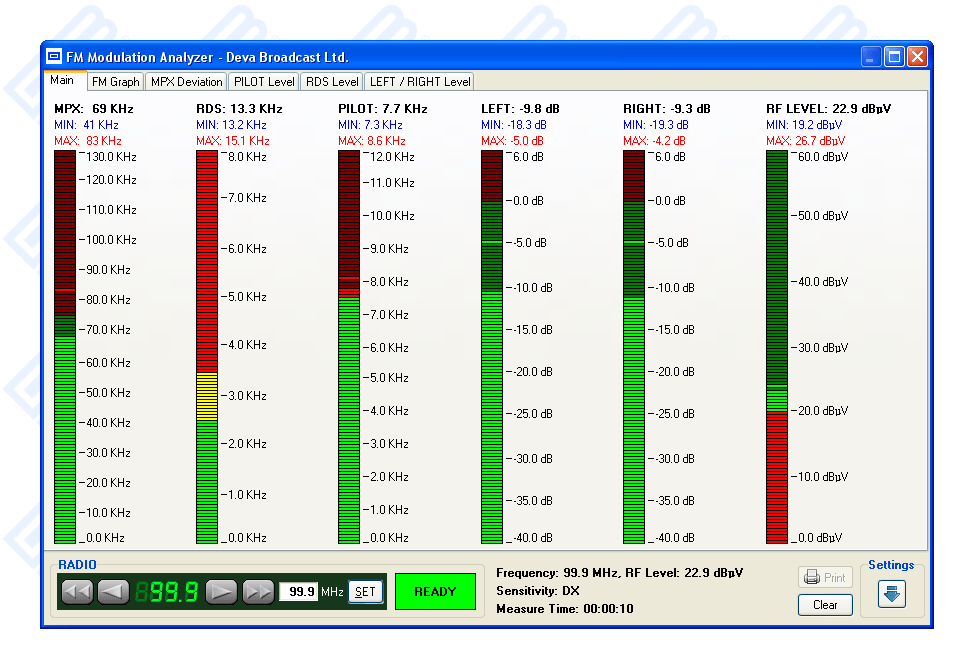This screenshot has height=669, width=974.
Task: Select the Main tab
Action: pos(62,81)
